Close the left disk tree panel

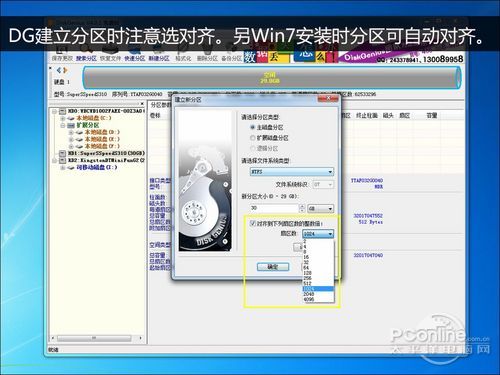[142, 104]
